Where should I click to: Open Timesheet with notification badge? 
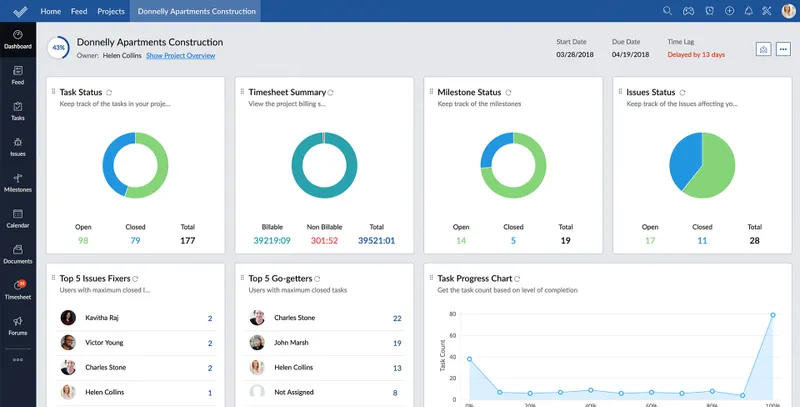(18, 290)
